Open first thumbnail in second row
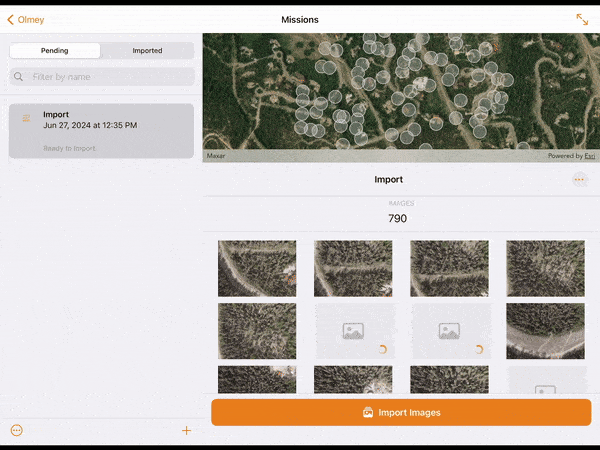 pos(257,331)
